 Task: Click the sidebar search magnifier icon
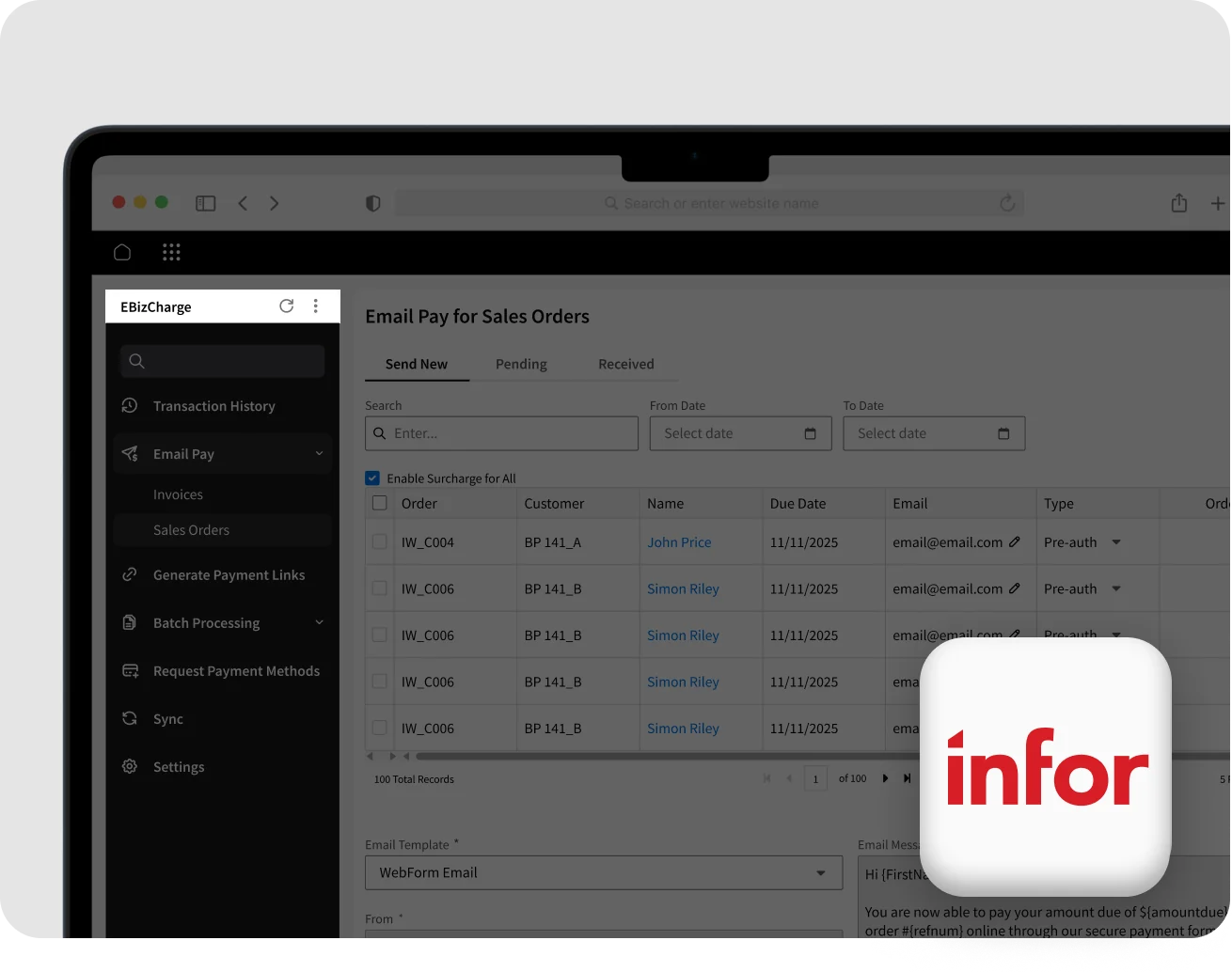(x=137, y=361)
